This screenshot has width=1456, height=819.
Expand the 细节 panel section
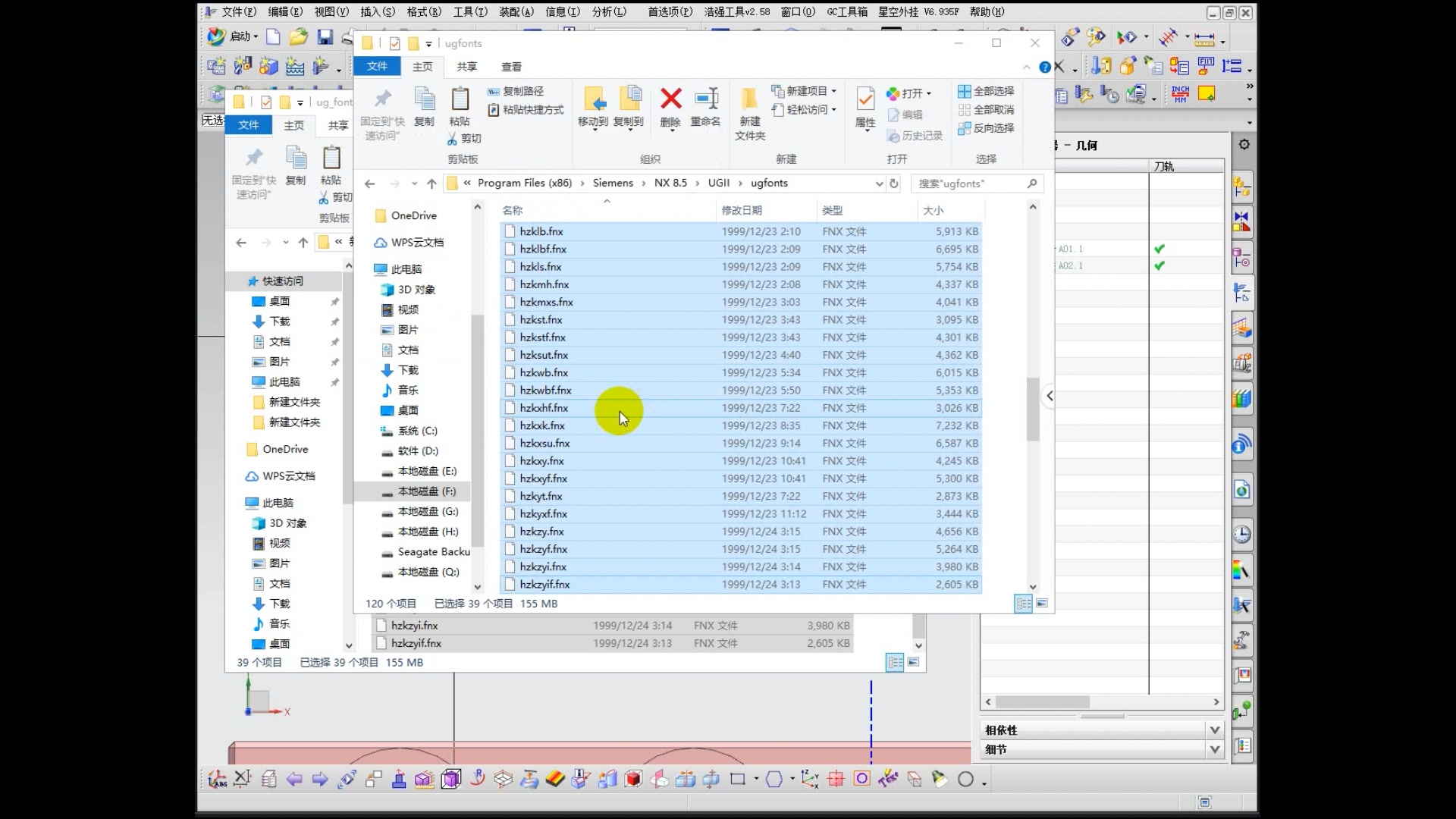click(x=1215, y=749)
